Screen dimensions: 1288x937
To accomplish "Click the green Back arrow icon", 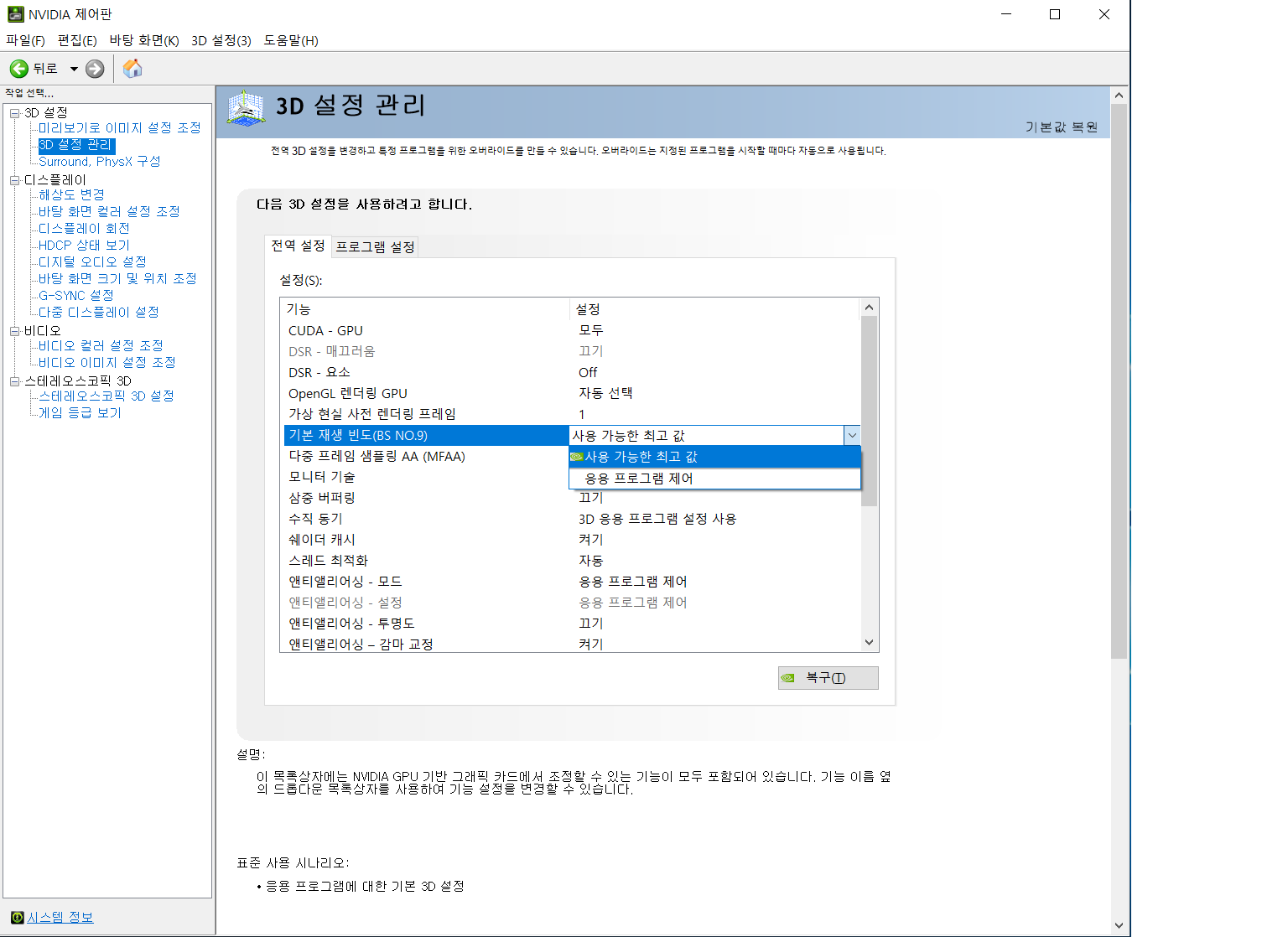I will [x=19, y=69].
